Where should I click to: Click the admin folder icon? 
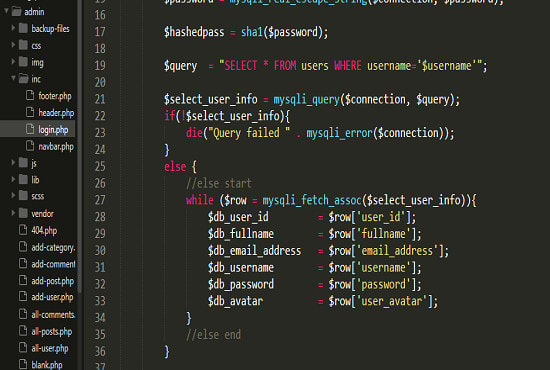[x=16, y=11]
